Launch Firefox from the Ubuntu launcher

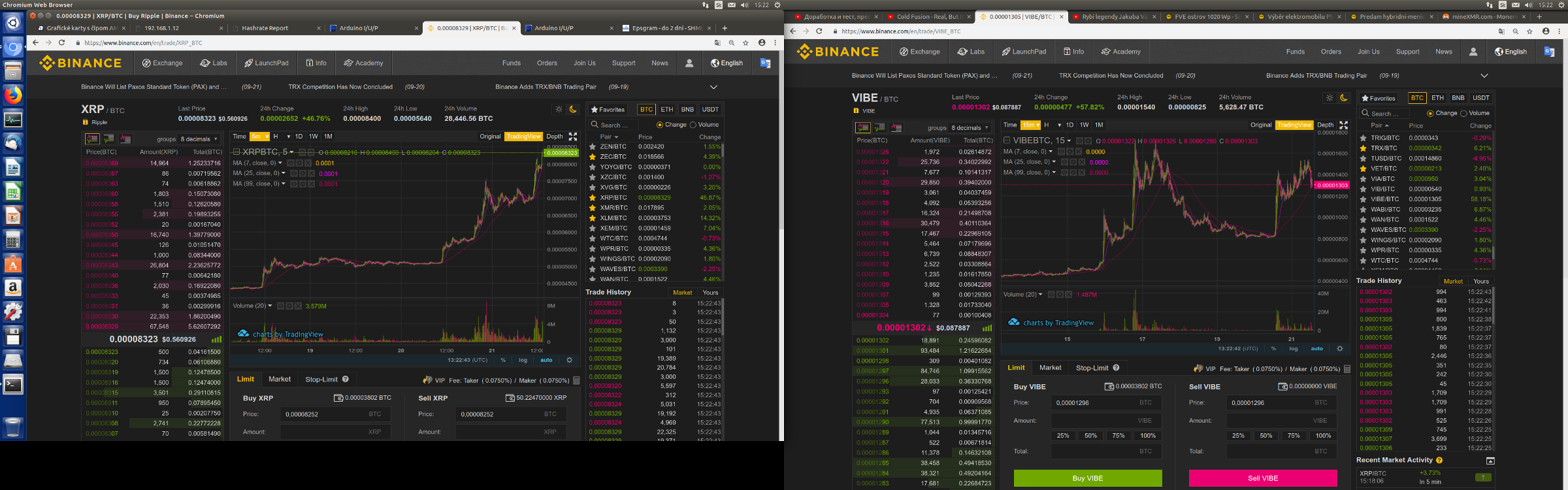(13, 95)
